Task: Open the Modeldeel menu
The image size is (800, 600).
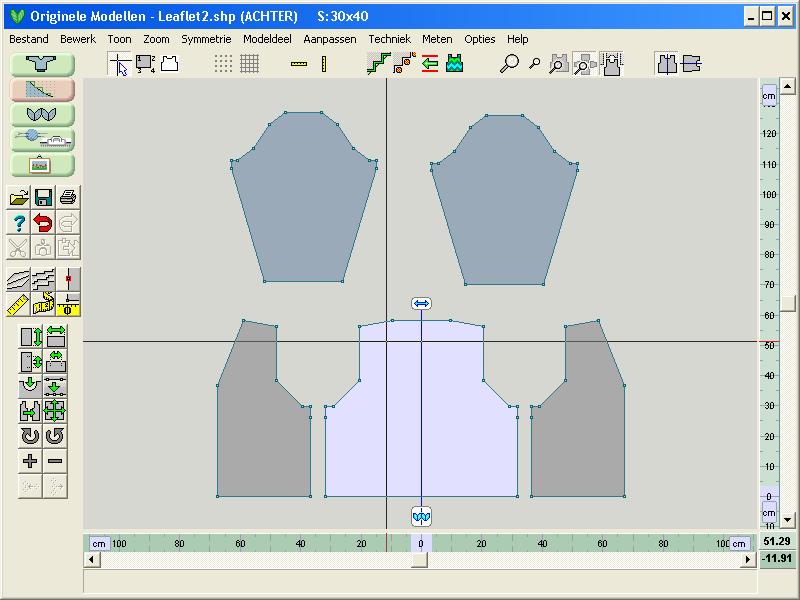Action: (267, 39)
